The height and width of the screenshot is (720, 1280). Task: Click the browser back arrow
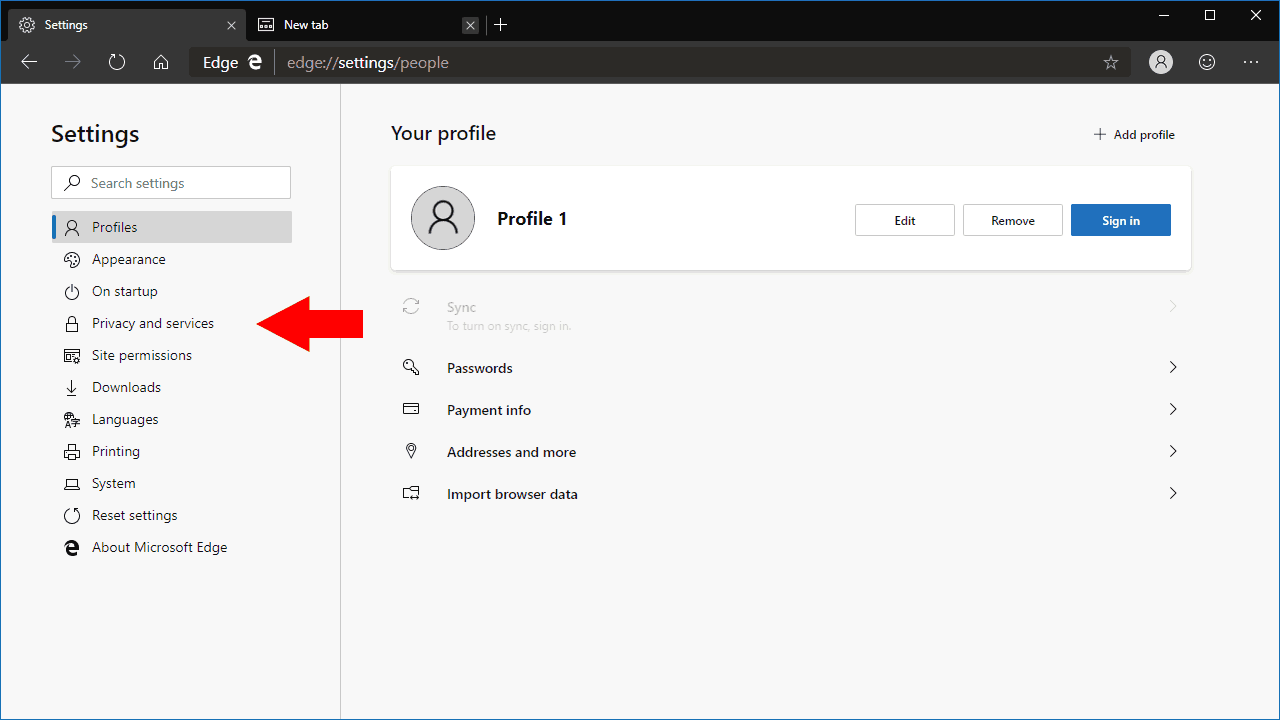tap(29, 62)
